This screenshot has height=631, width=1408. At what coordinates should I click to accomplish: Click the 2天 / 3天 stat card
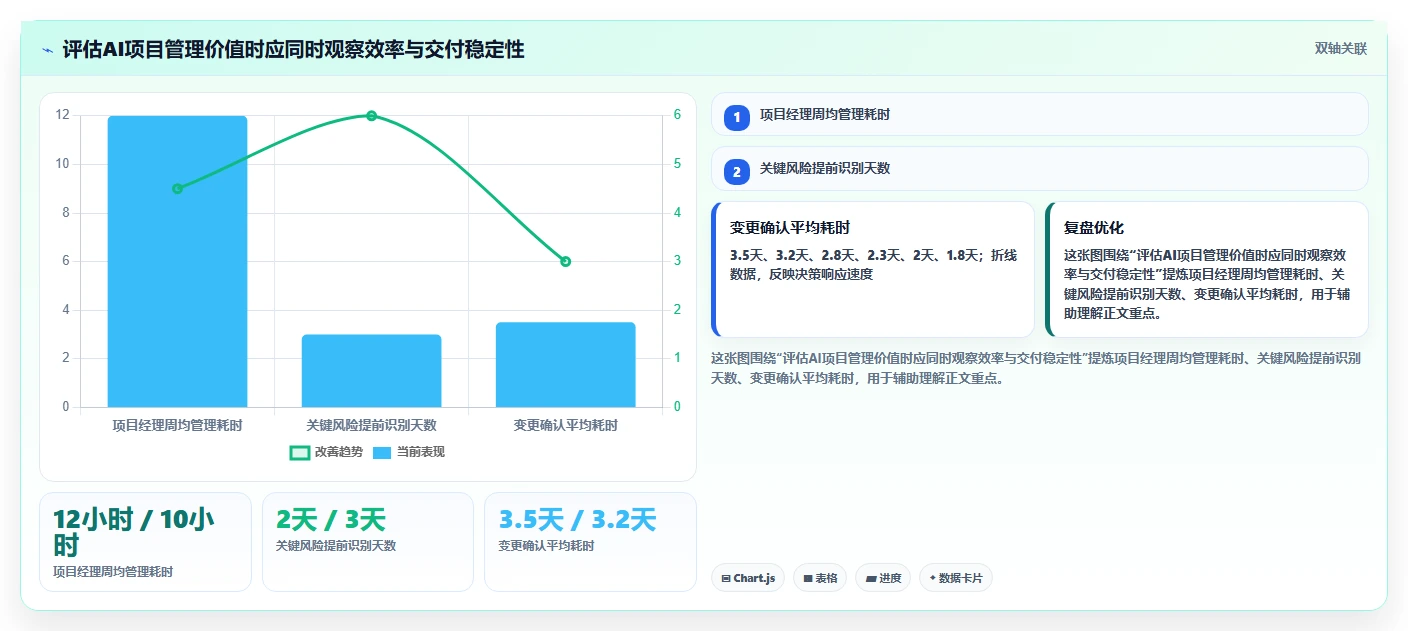pos(368,542)
